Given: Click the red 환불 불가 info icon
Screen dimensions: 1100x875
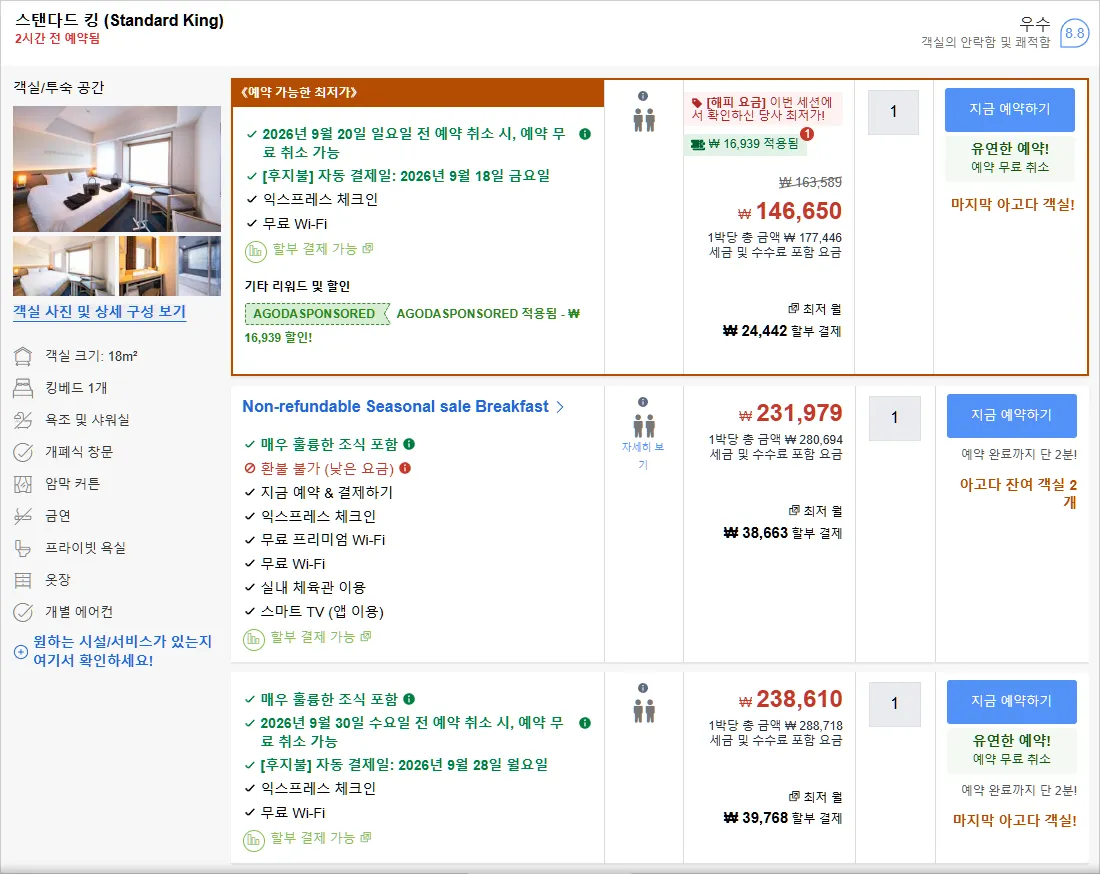Looking at the screenshot, I should [405, 468].
